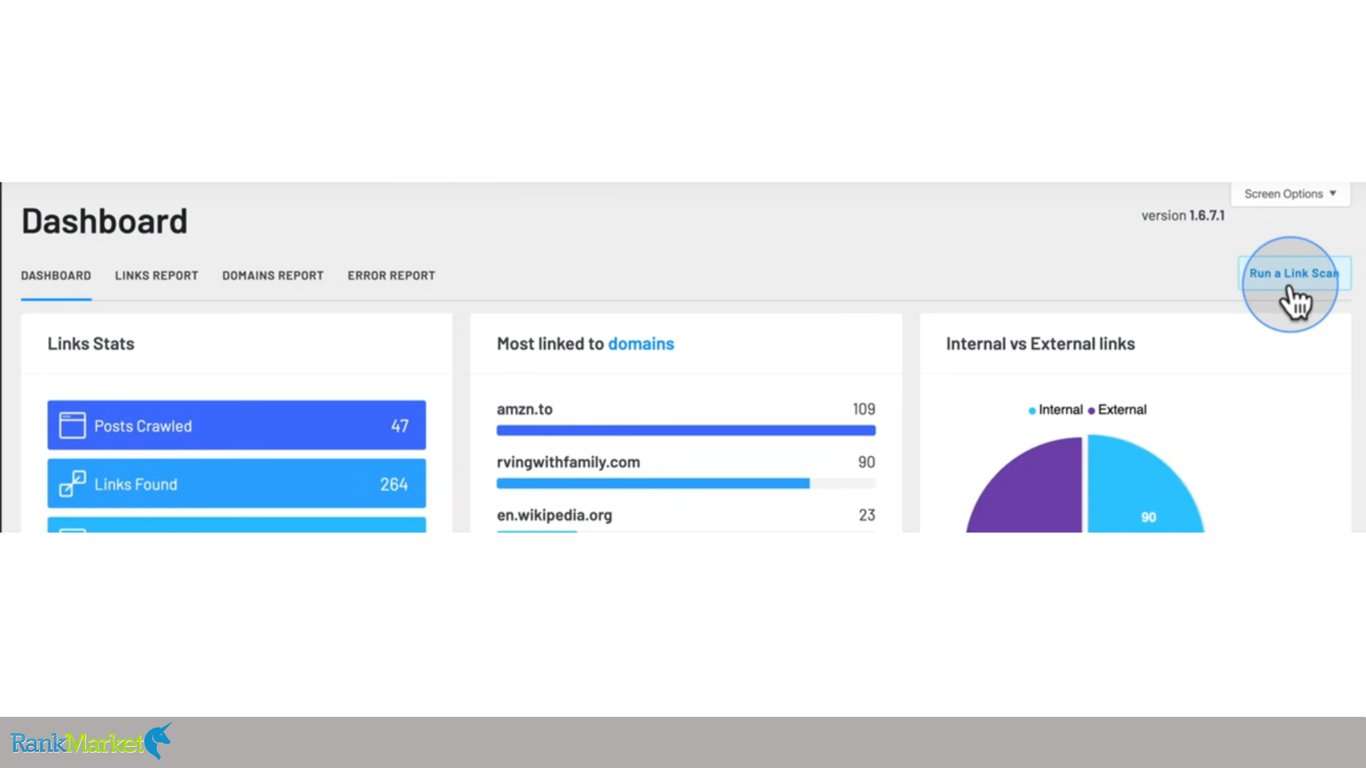The width and height of the screenshot is (1366, 768).
Task: Click the Links Stats panel heading
Action: tap(91, 344)
